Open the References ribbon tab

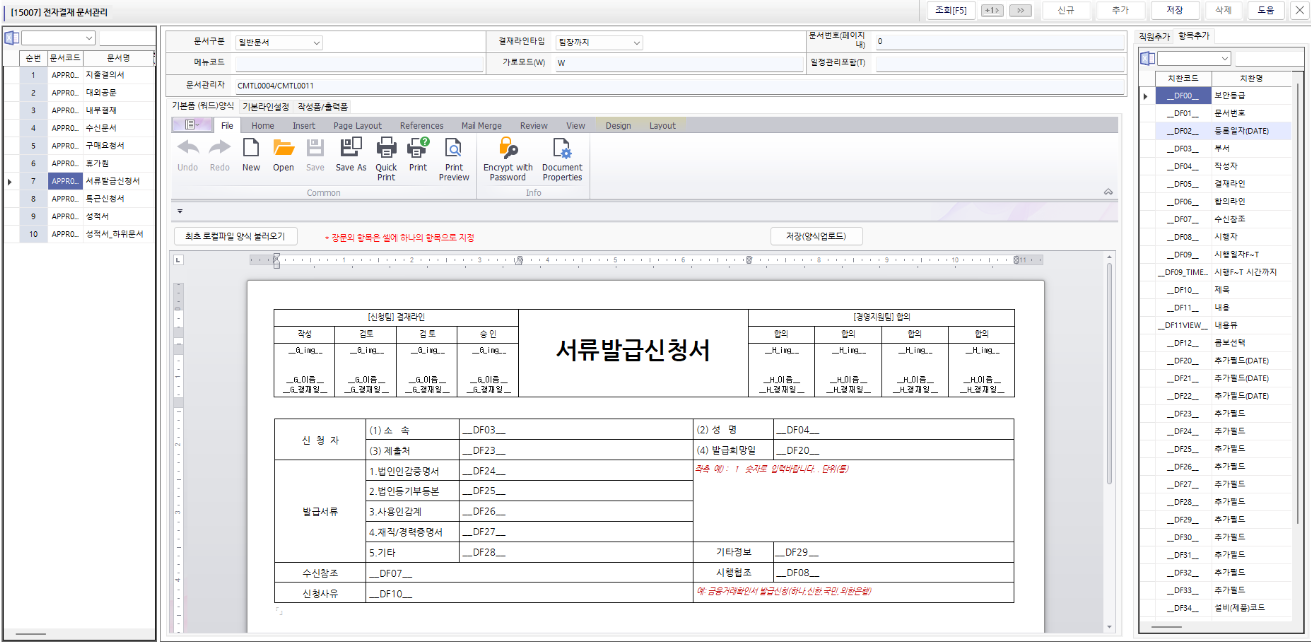coord(422,126)
